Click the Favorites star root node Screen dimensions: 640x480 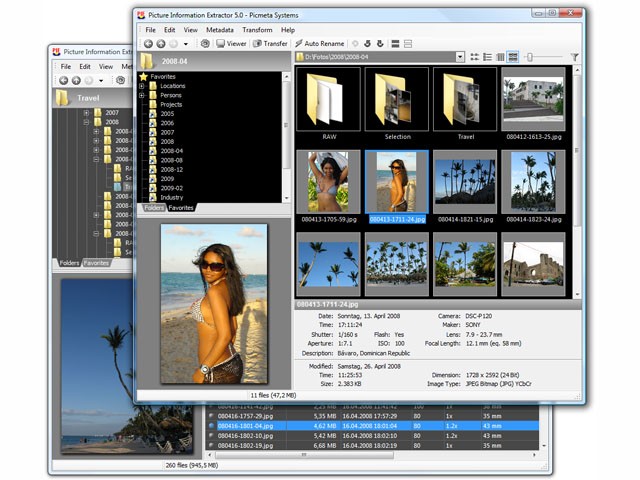pos(143,77)
